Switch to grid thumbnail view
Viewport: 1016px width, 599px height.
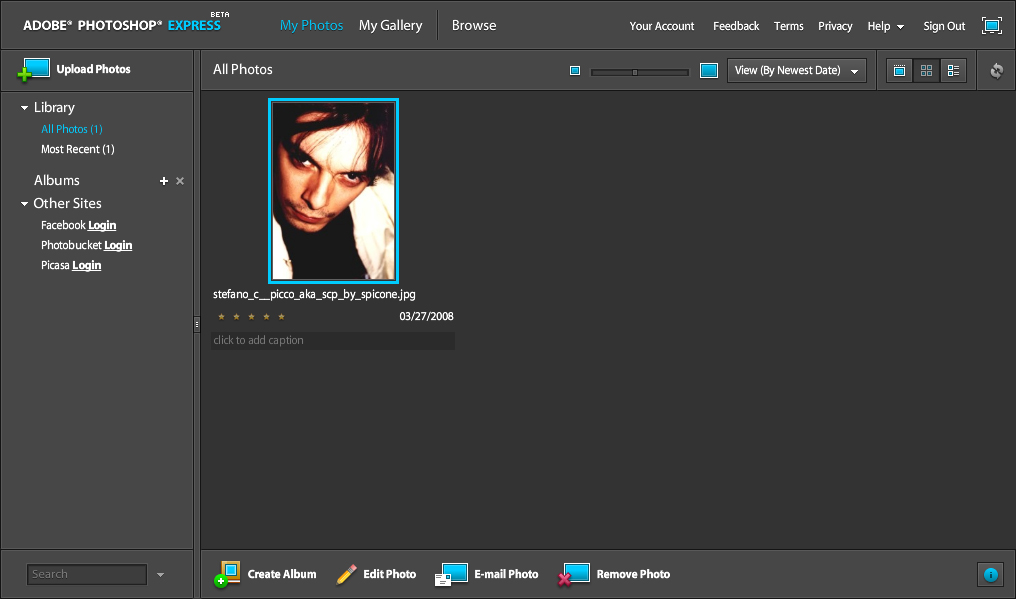point(927,71)
